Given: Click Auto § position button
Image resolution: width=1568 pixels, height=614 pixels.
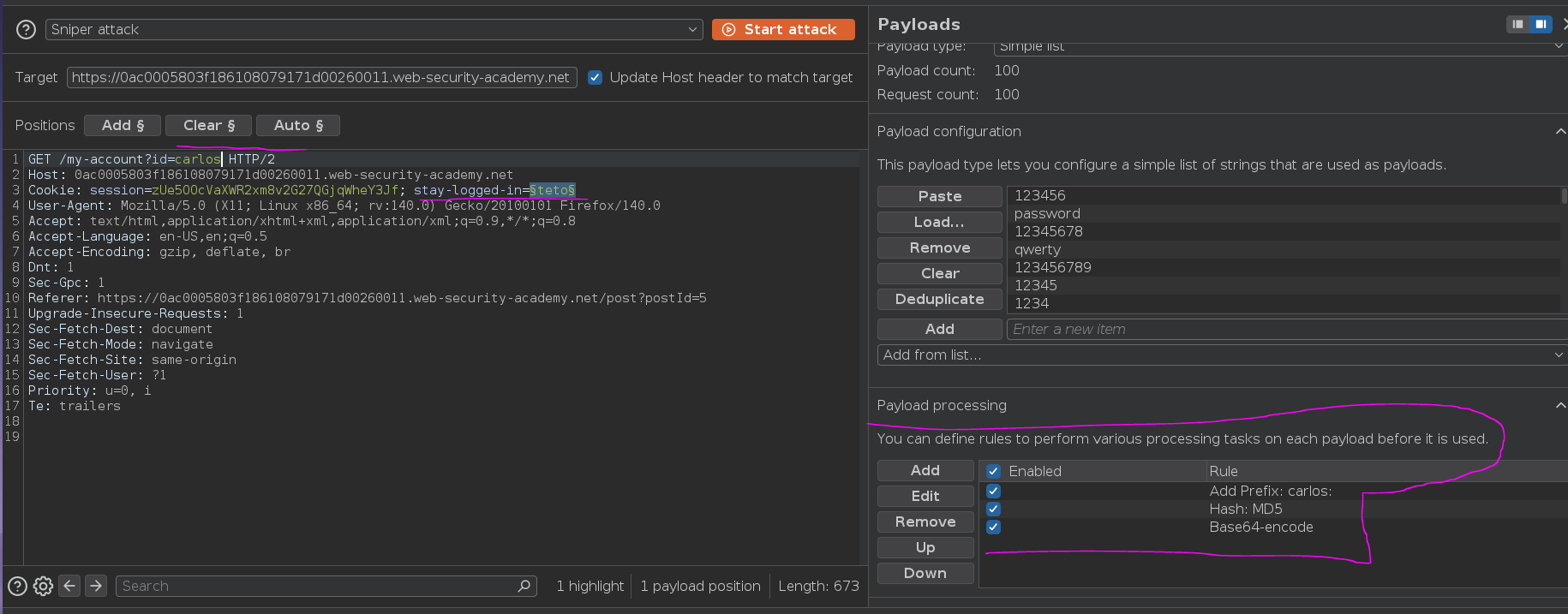Looking at the screenshot, I should 298,125.
